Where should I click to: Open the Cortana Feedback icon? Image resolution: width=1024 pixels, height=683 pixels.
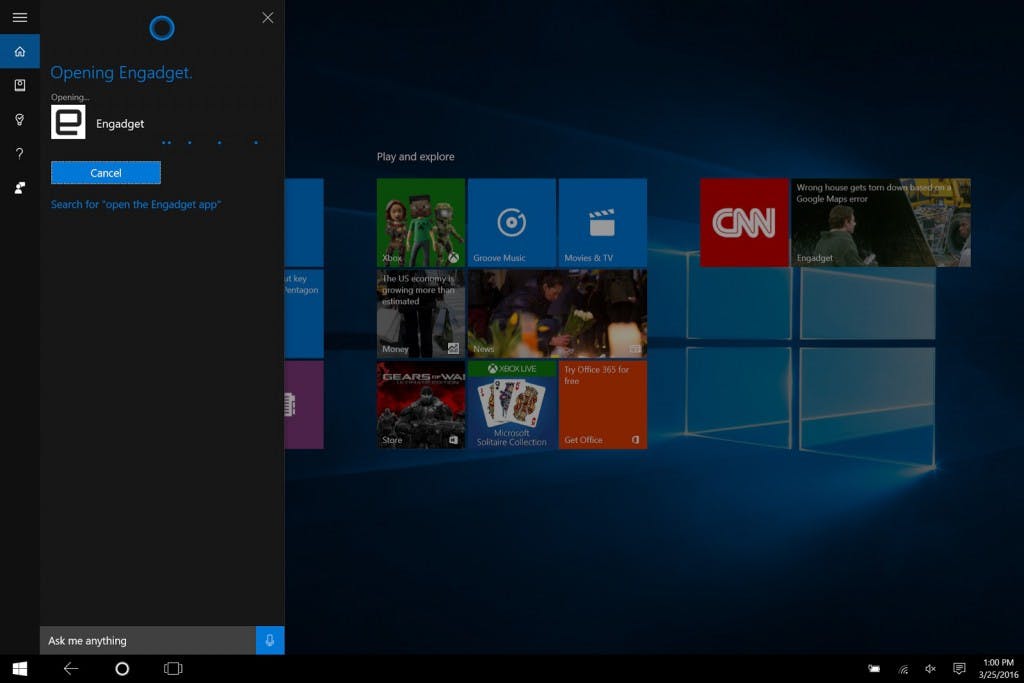pyautogui.click(x=19, y=187)
